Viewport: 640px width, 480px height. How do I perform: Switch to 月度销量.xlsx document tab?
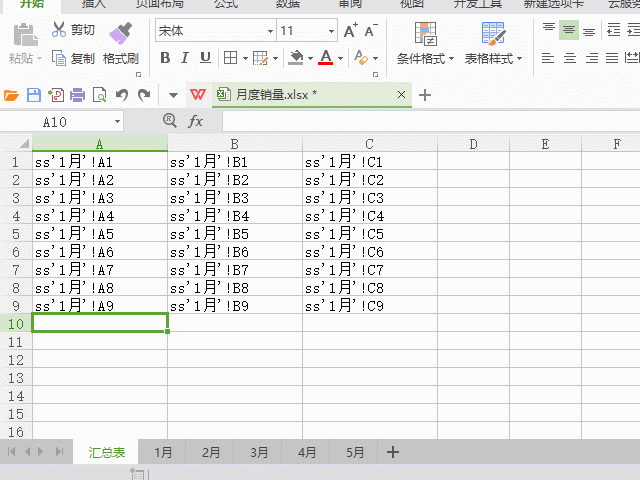point(312,95)
